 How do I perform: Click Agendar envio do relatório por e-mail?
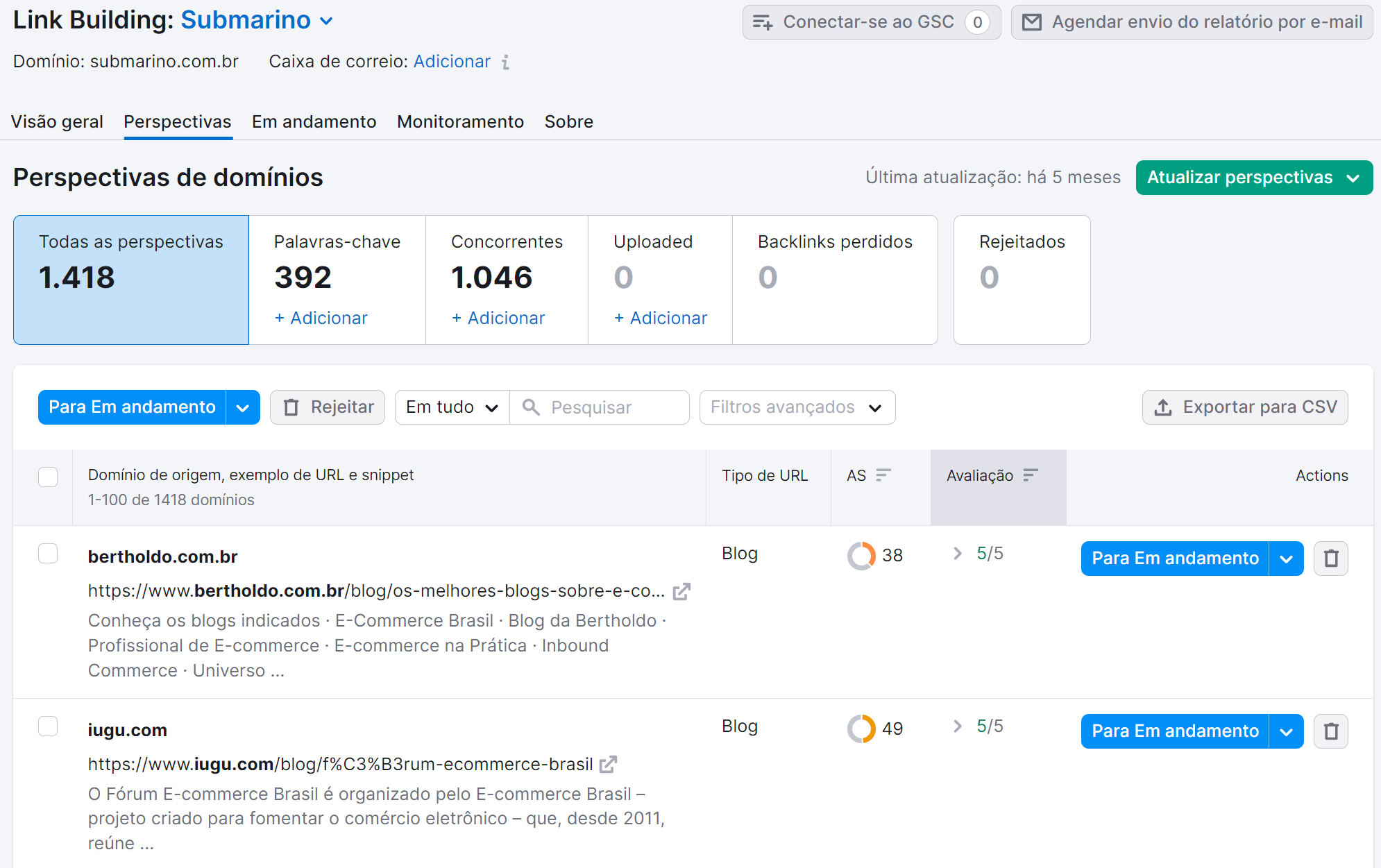pyautogui.click(x=1192, y=22)
